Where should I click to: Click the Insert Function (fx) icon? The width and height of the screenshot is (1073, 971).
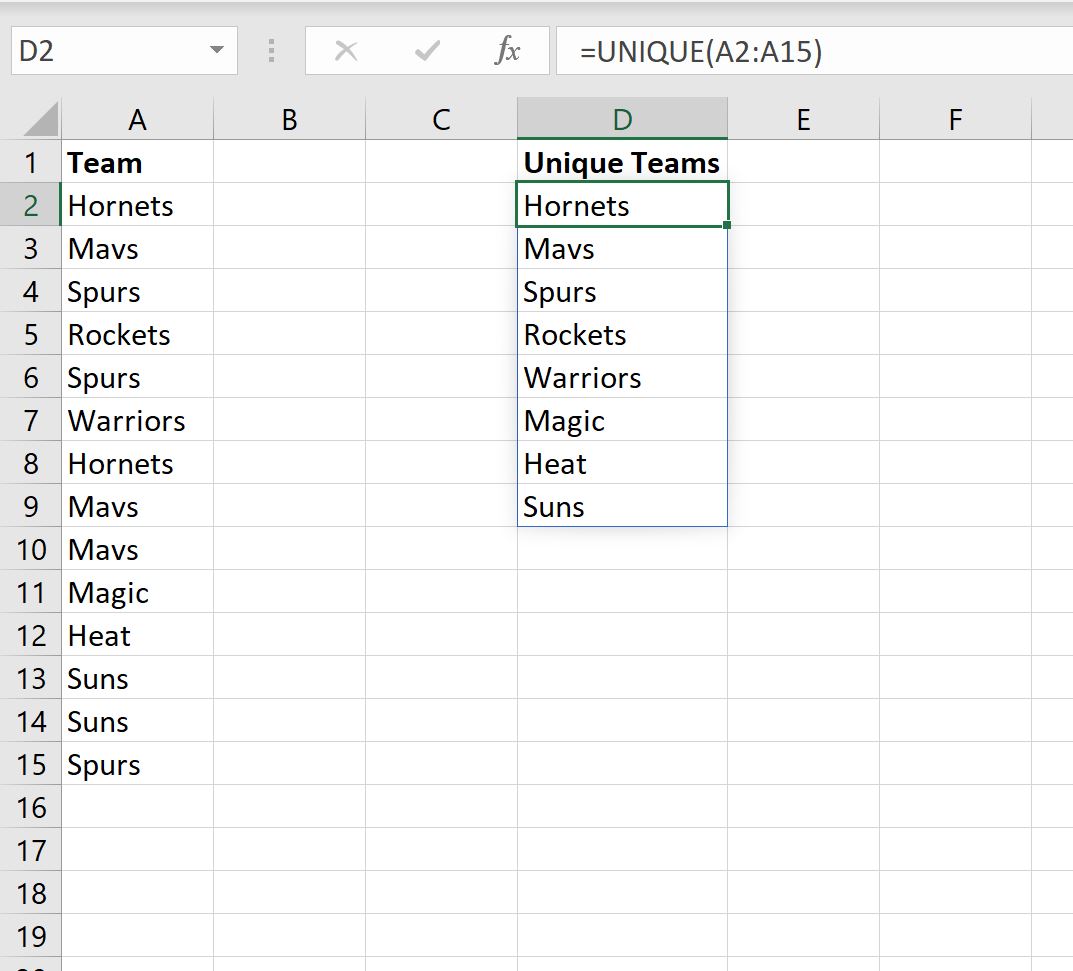[508, 52]
